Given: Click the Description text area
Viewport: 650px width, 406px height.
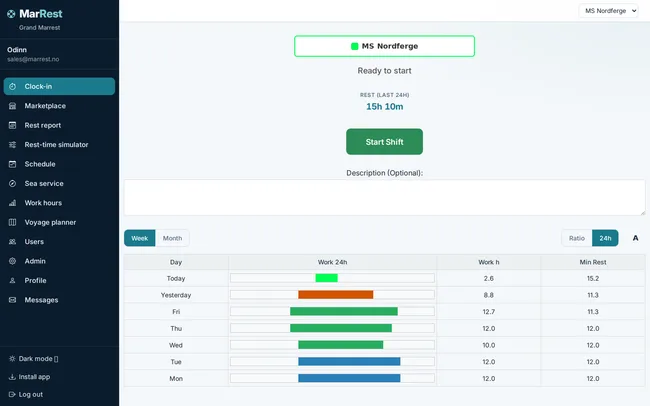Looking at the screenshot, I should click(384, 197).
